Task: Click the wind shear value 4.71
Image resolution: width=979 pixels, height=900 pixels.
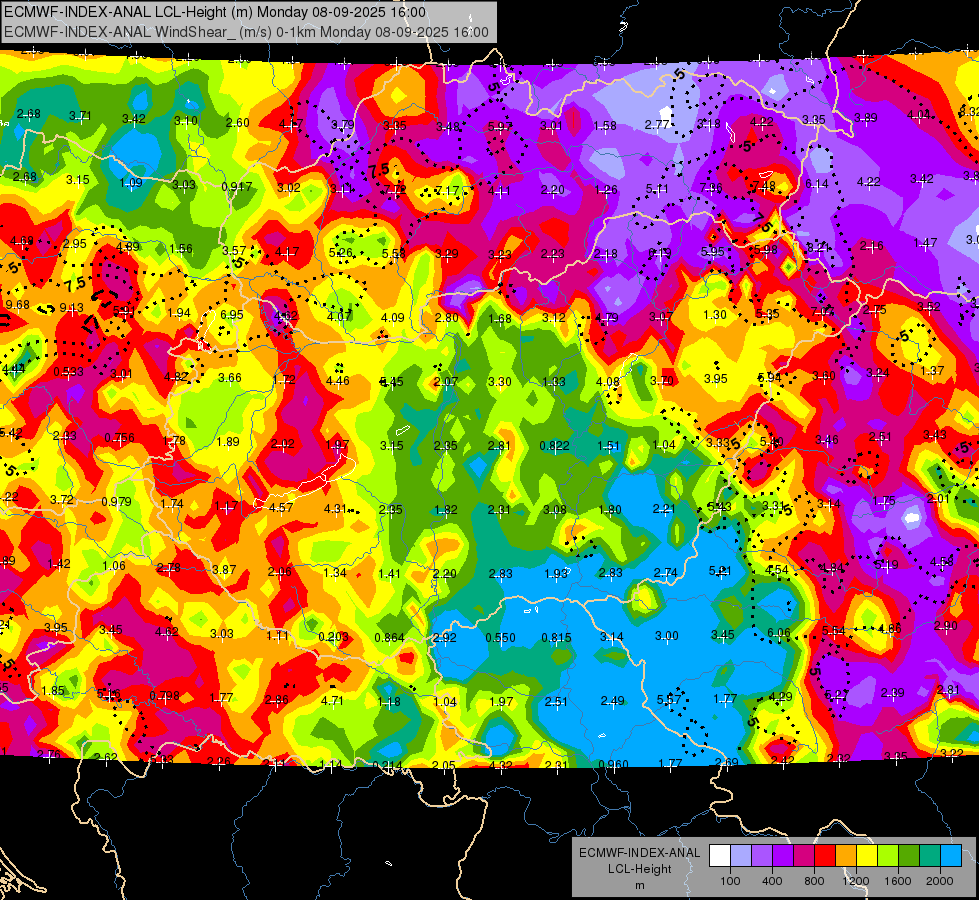Action: [332, 700]
